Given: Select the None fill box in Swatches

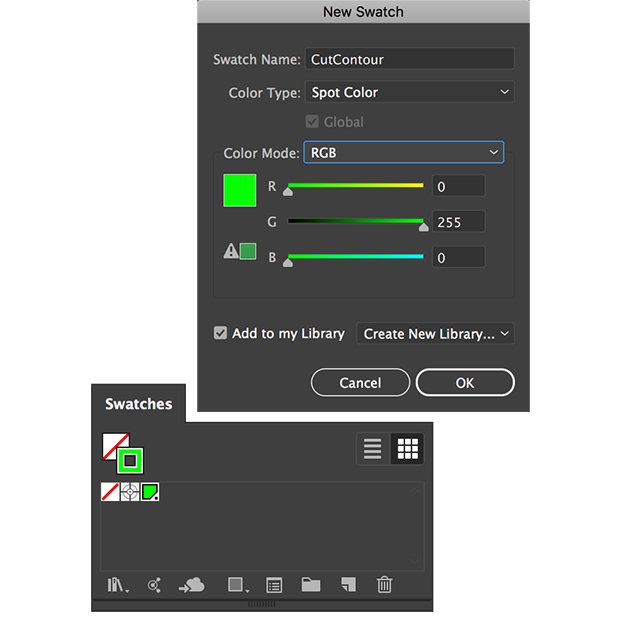Looking at the screenshot, I should pos(112,443).
